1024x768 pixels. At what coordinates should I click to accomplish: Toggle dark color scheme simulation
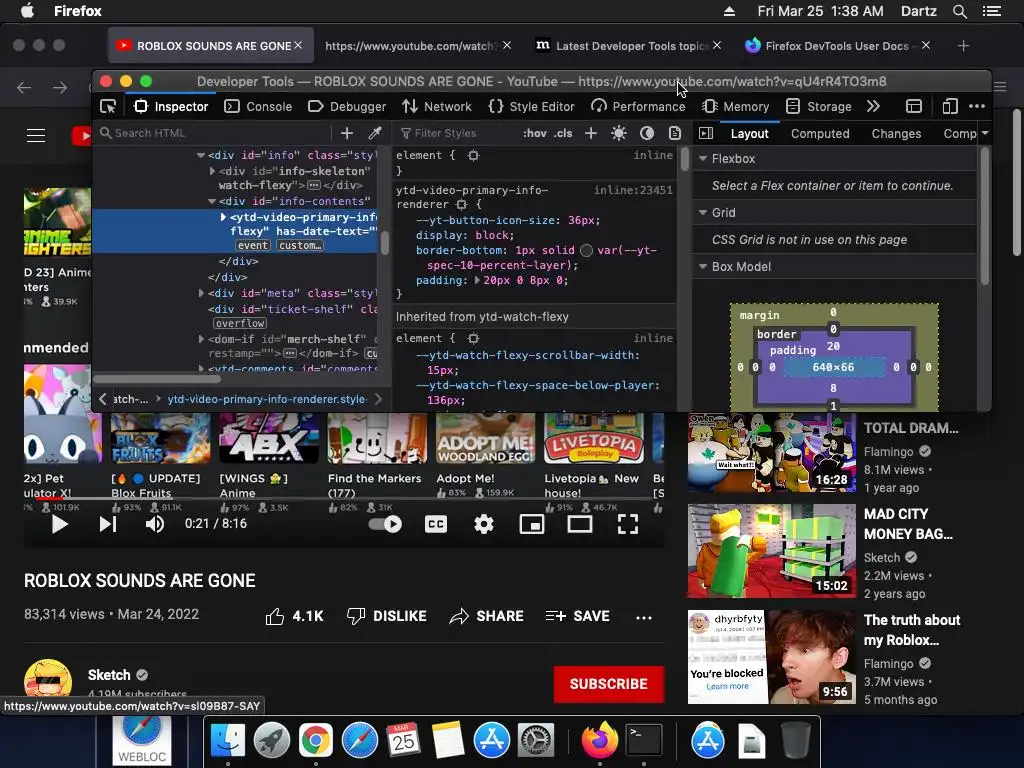point(647,133)
